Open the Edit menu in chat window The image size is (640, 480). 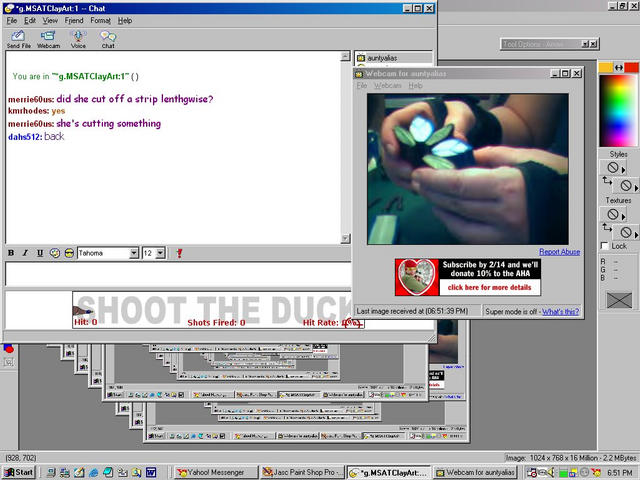(x=30, y=20)
